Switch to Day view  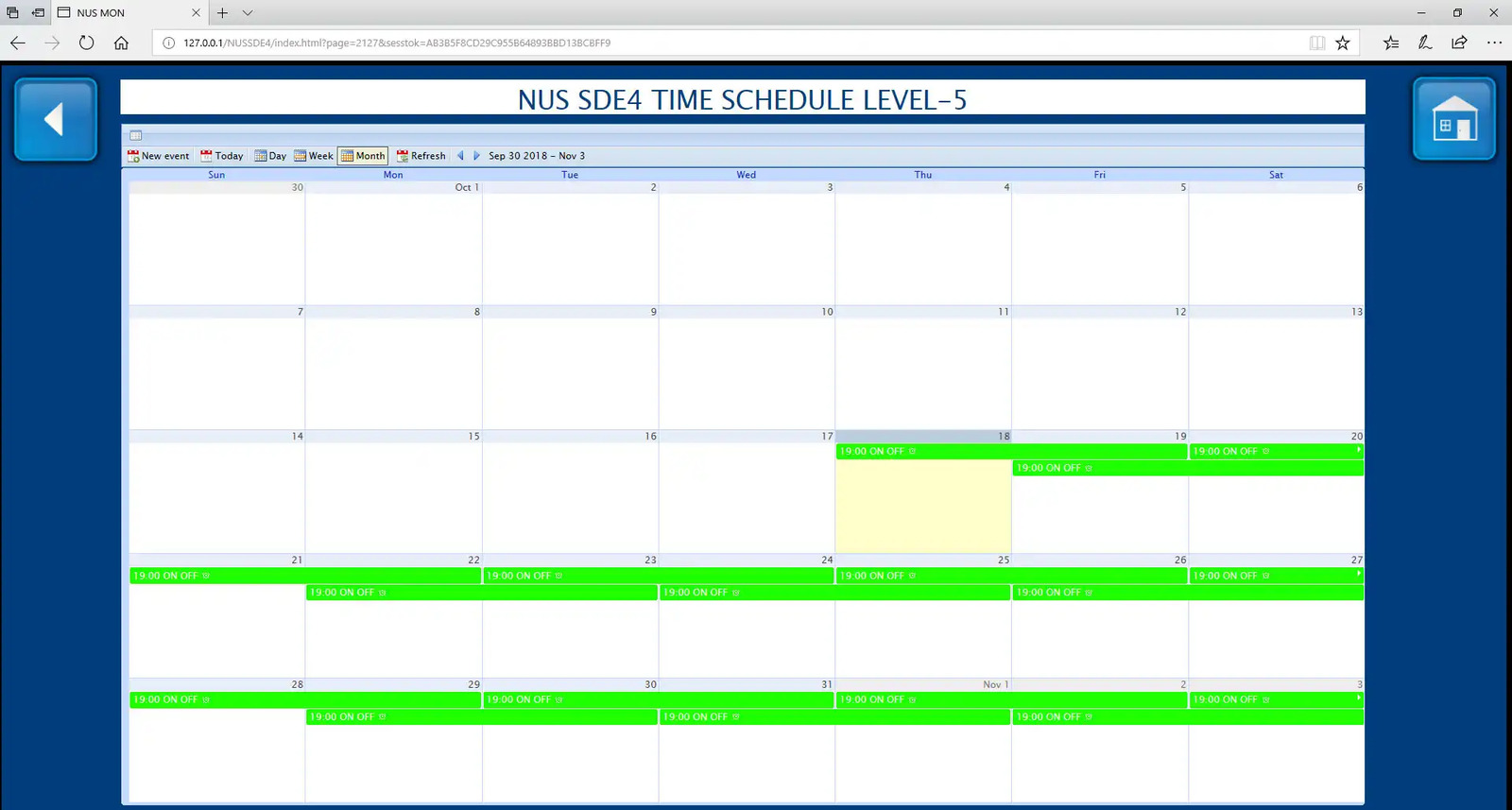click(270, 156)
